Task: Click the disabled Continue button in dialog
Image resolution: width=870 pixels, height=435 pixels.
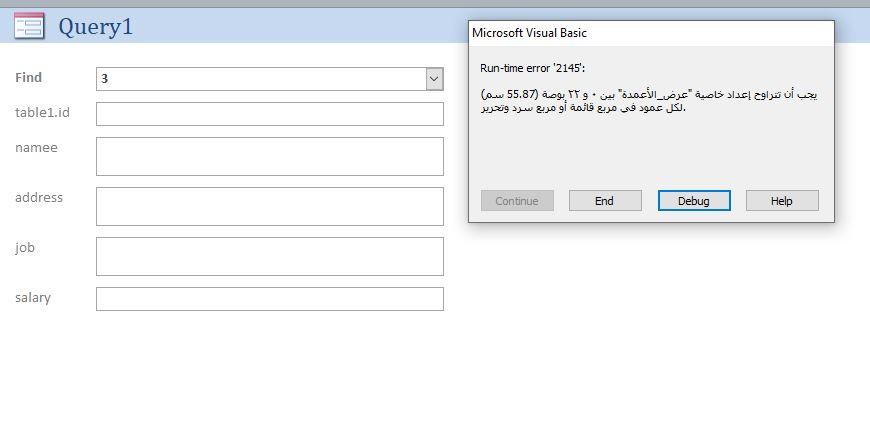Action: [x=517, y=201]
